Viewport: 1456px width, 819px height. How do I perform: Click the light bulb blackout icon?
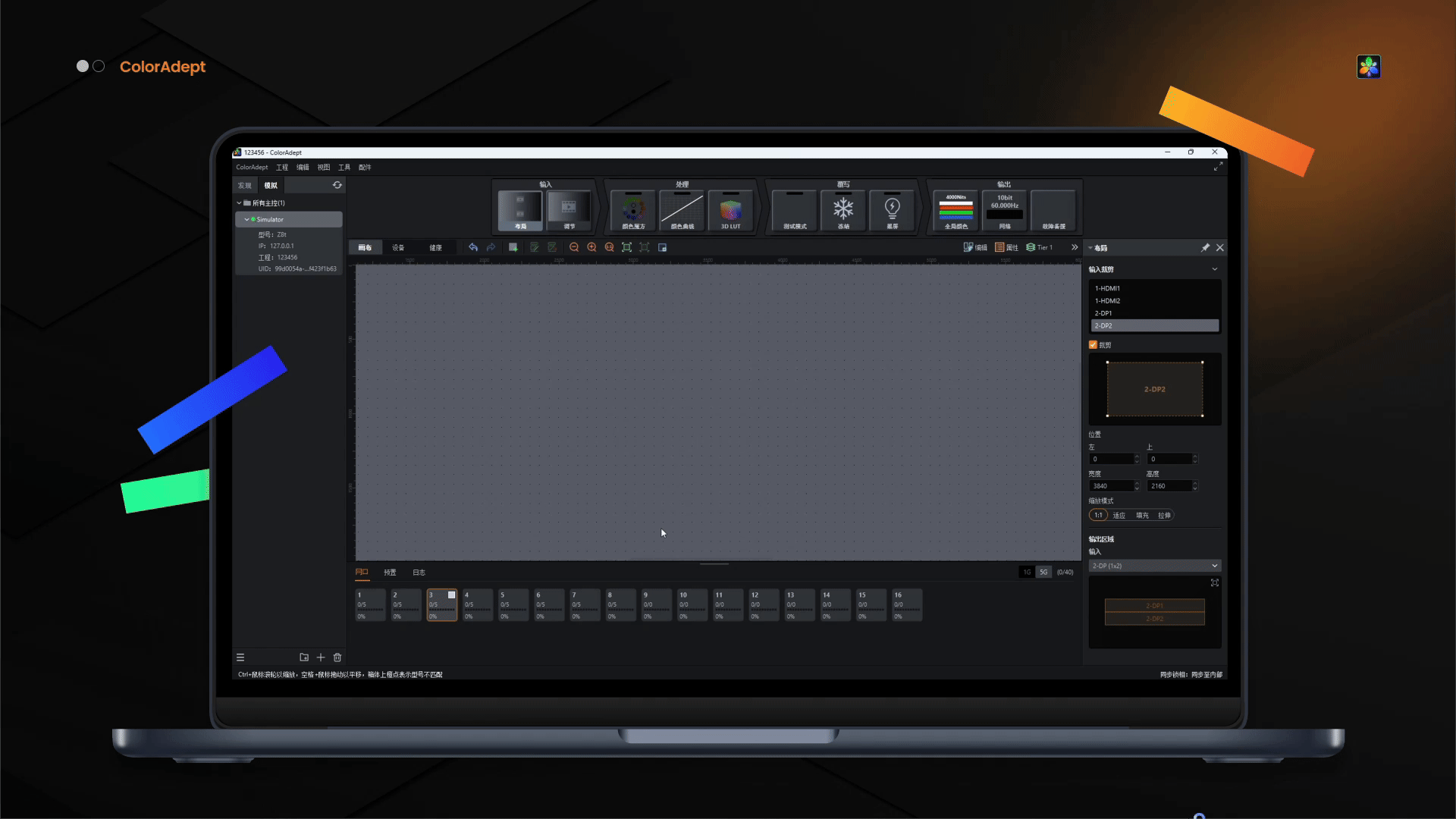pos(892,208)
